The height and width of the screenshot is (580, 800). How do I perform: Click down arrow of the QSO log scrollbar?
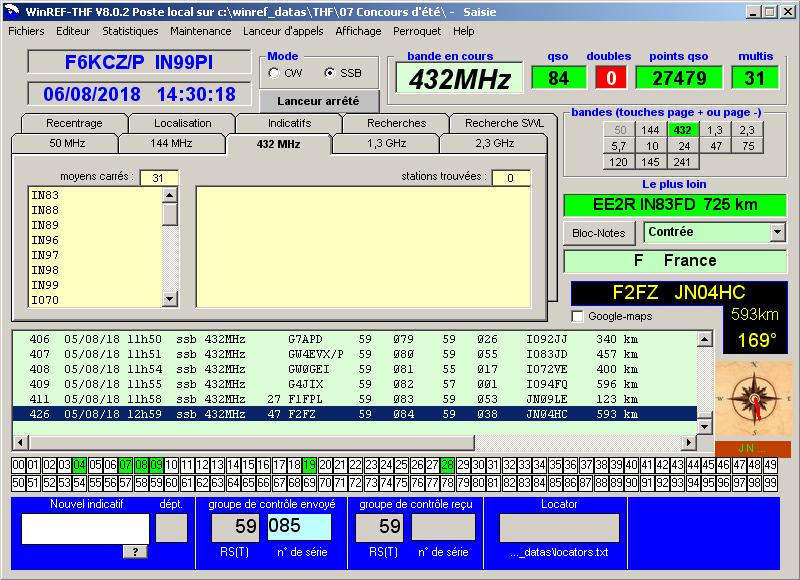(x=705, y=426)
